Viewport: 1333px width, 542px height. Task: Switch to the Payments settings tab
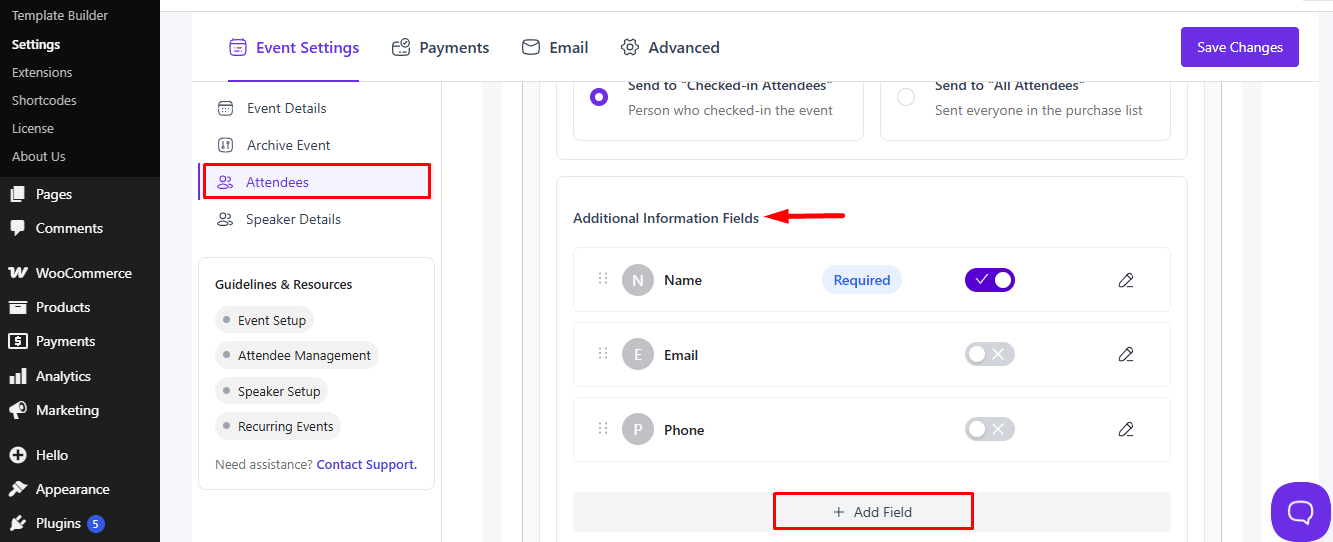point(440,47)
